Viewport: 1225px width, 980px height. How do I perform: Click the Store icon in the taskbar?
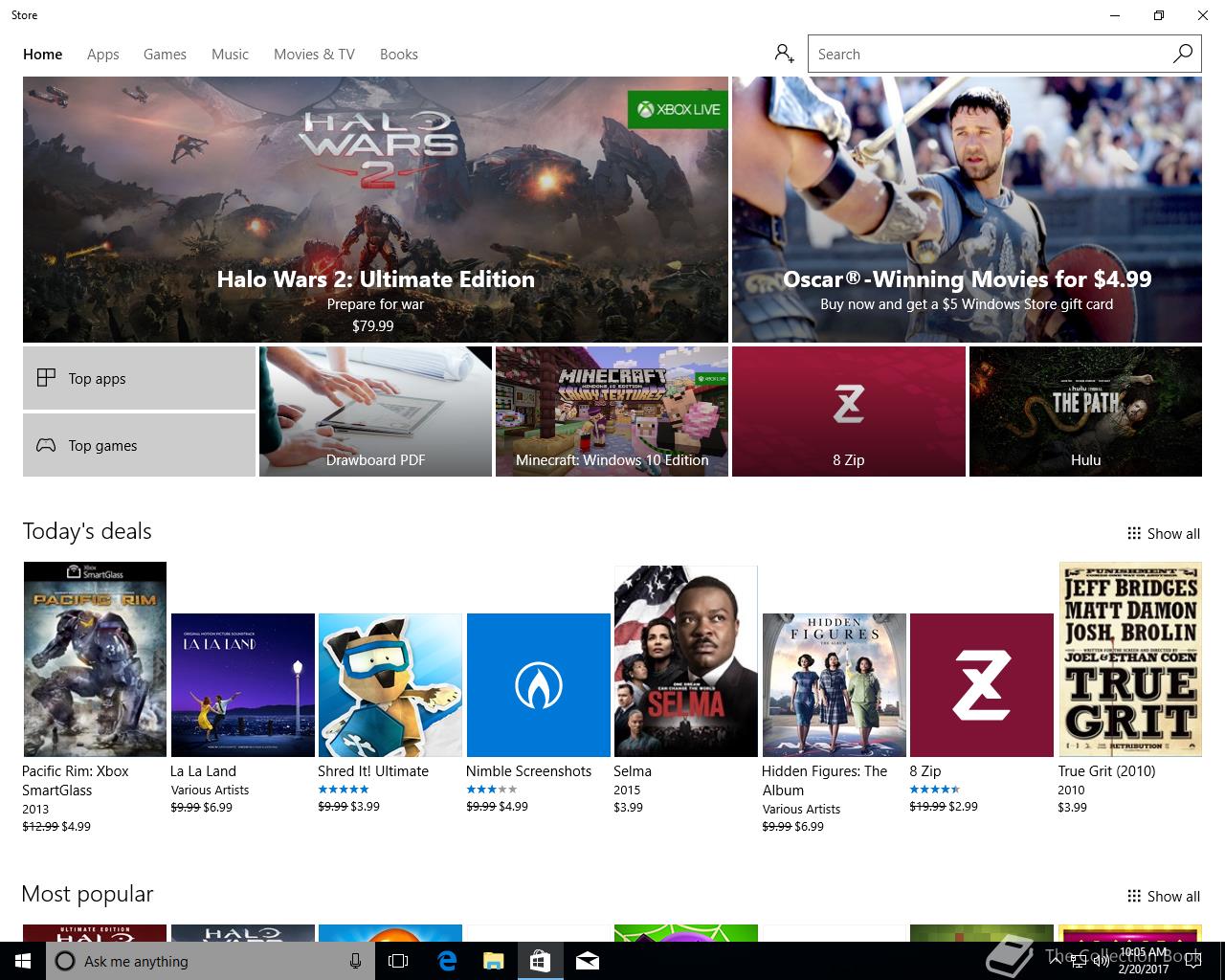(540, 961)
